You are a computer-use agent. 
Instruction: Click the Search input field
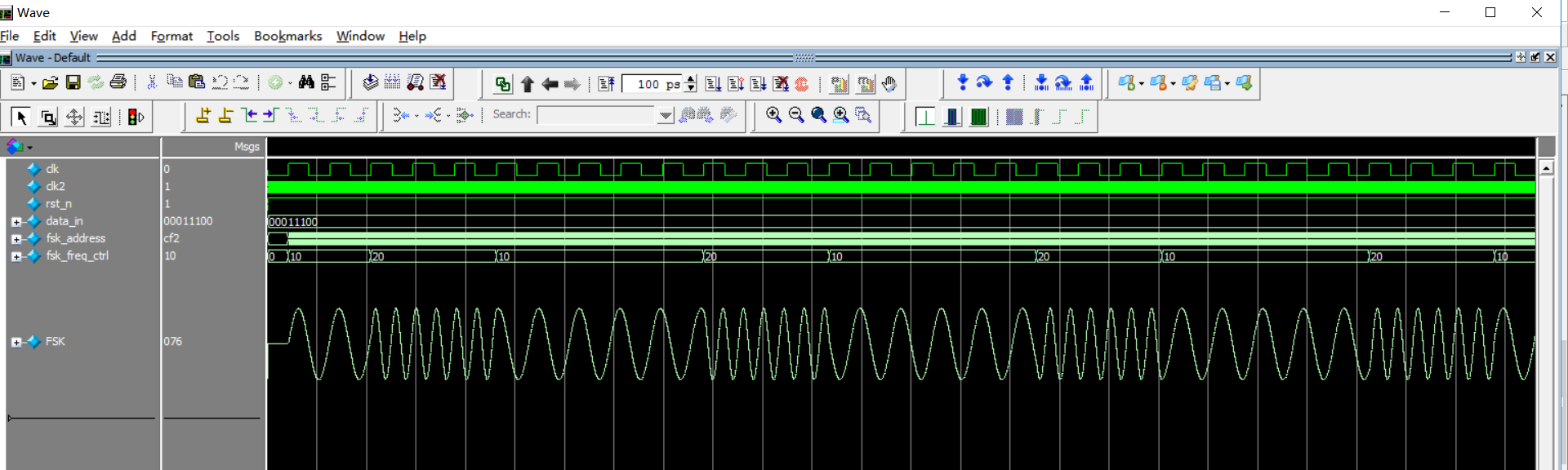(x=597, y=115)
